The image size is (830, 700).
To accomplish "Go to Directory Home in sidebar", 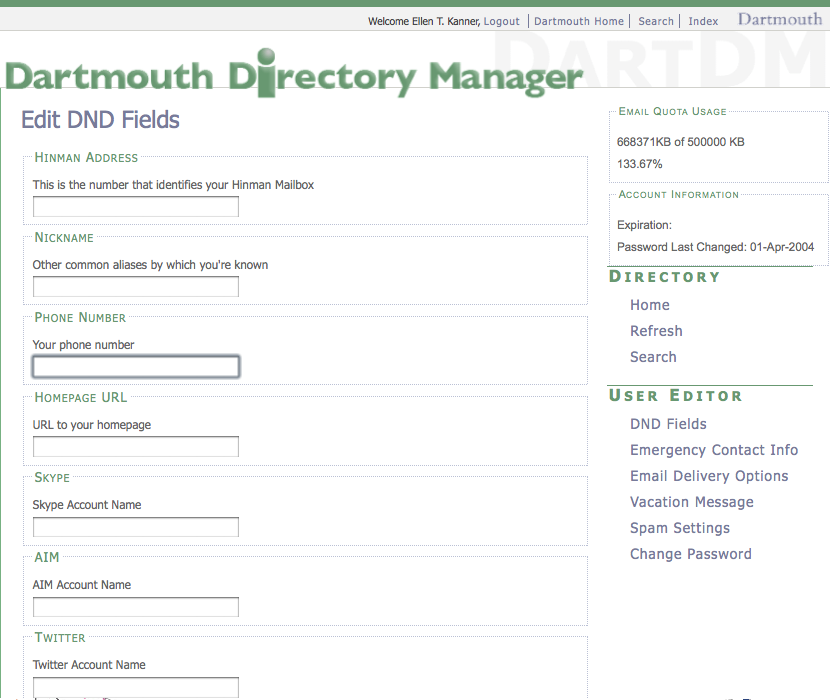I will pos(649,305).
